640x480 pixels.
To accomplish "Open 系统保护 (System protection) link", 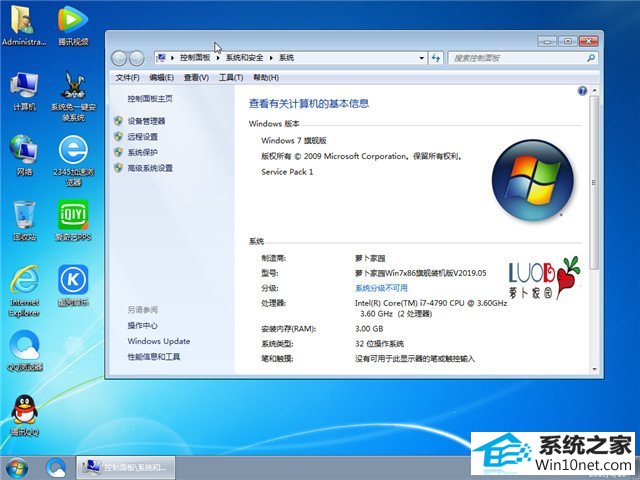I will (x=142, y=152).
